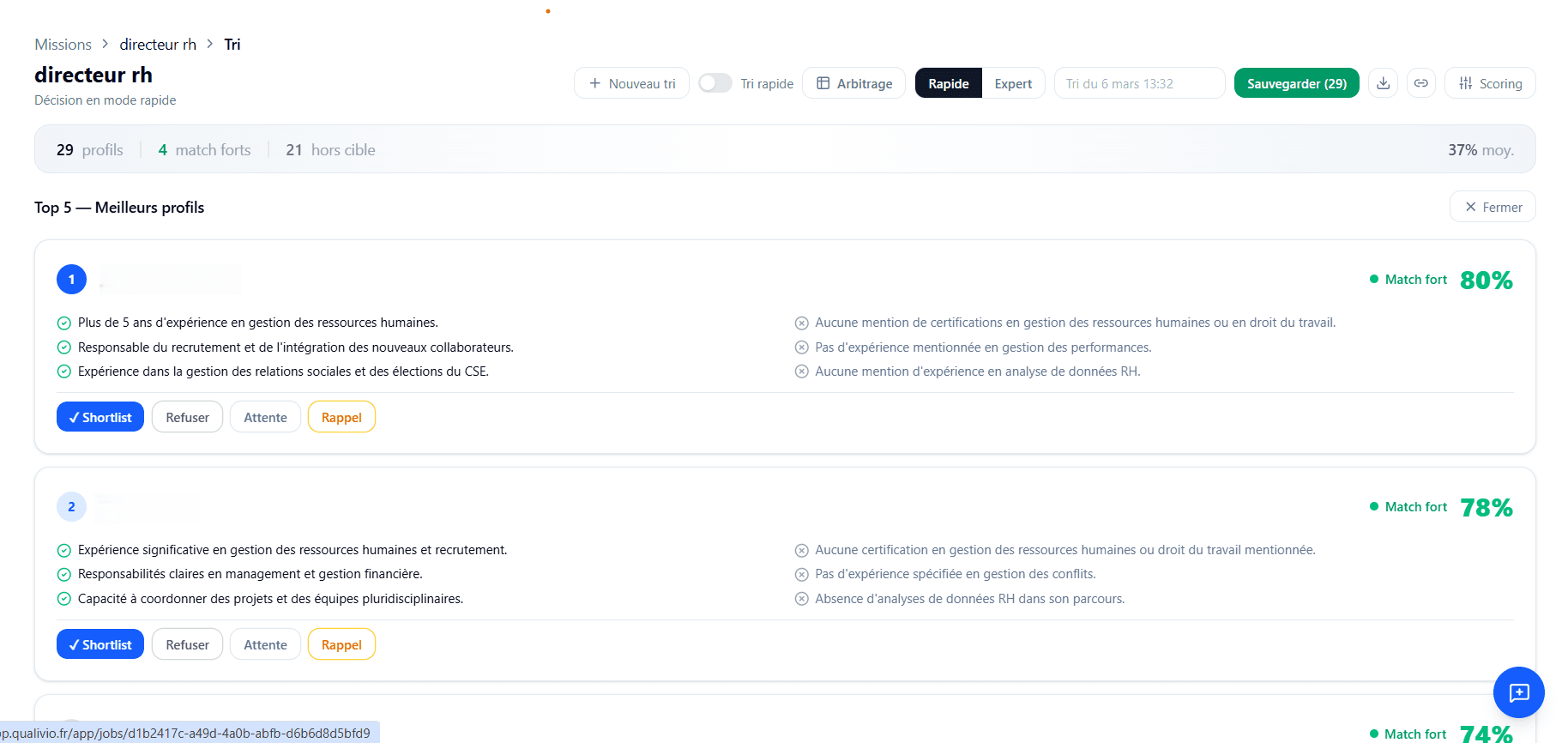
Task: Click the 78% score value
Action: point(1487,507)
